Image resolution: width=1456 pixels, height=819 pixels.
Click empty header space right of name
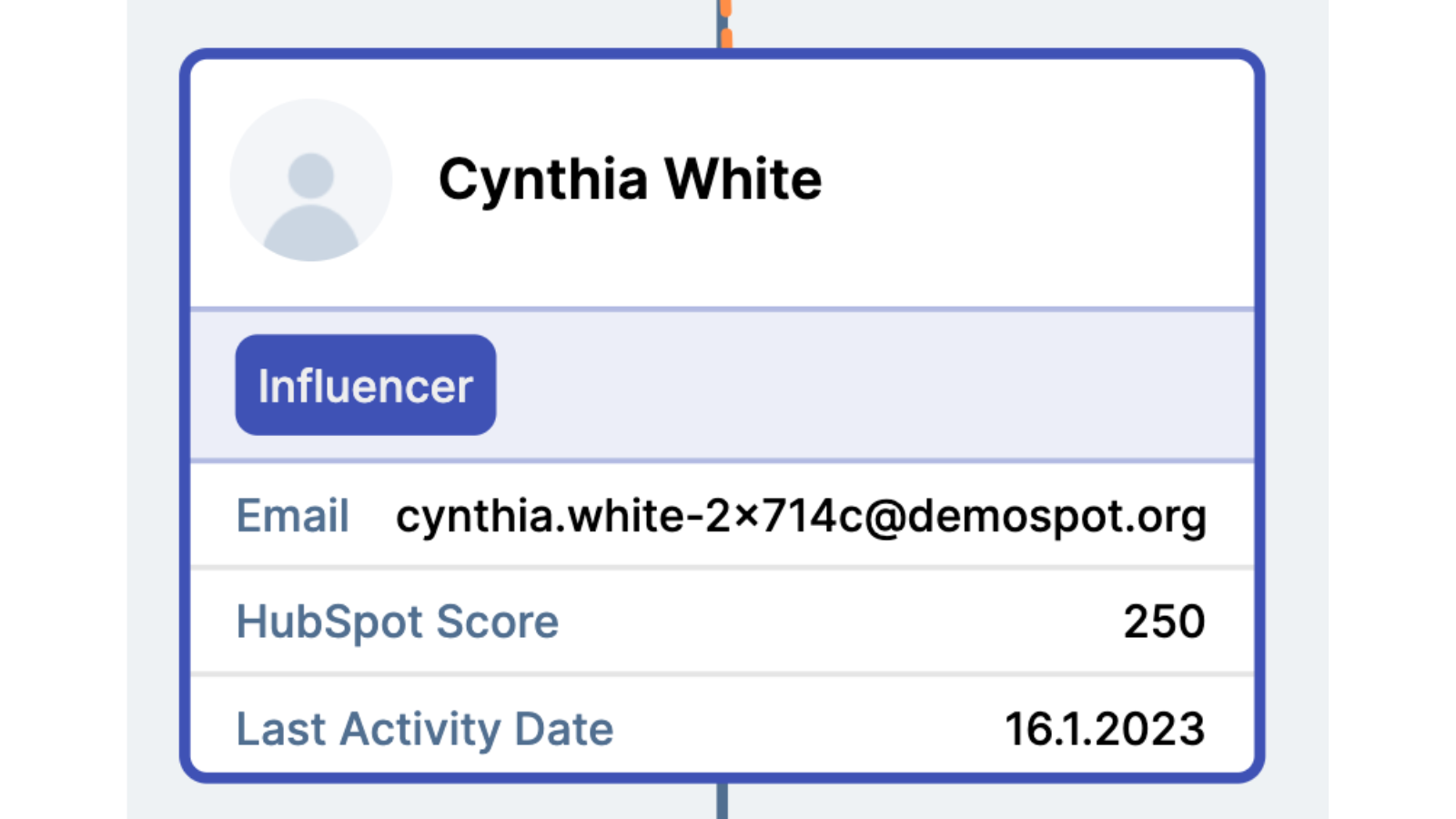pos(1037,179)
